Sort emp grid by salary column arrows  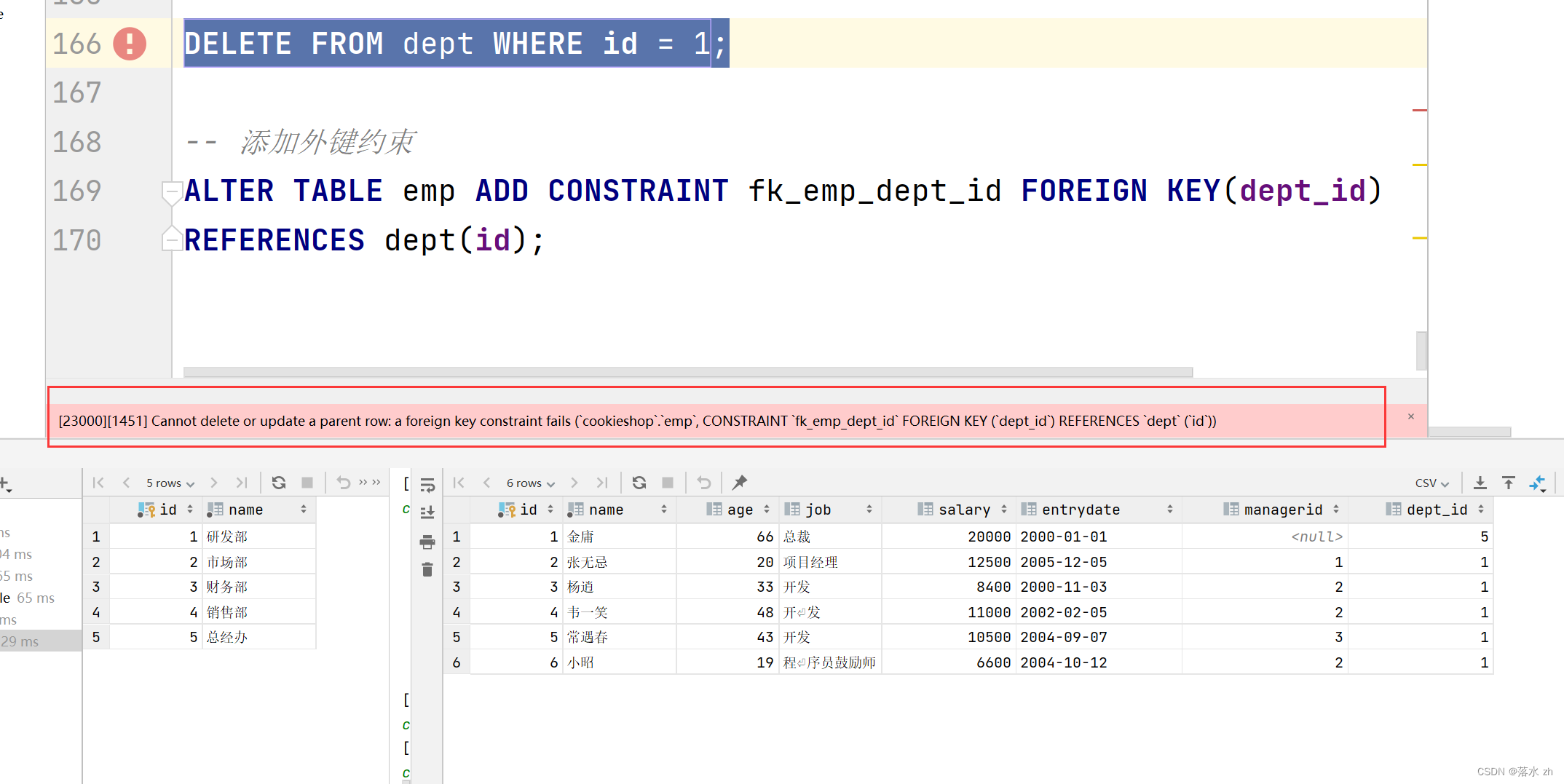(1004, 510)
